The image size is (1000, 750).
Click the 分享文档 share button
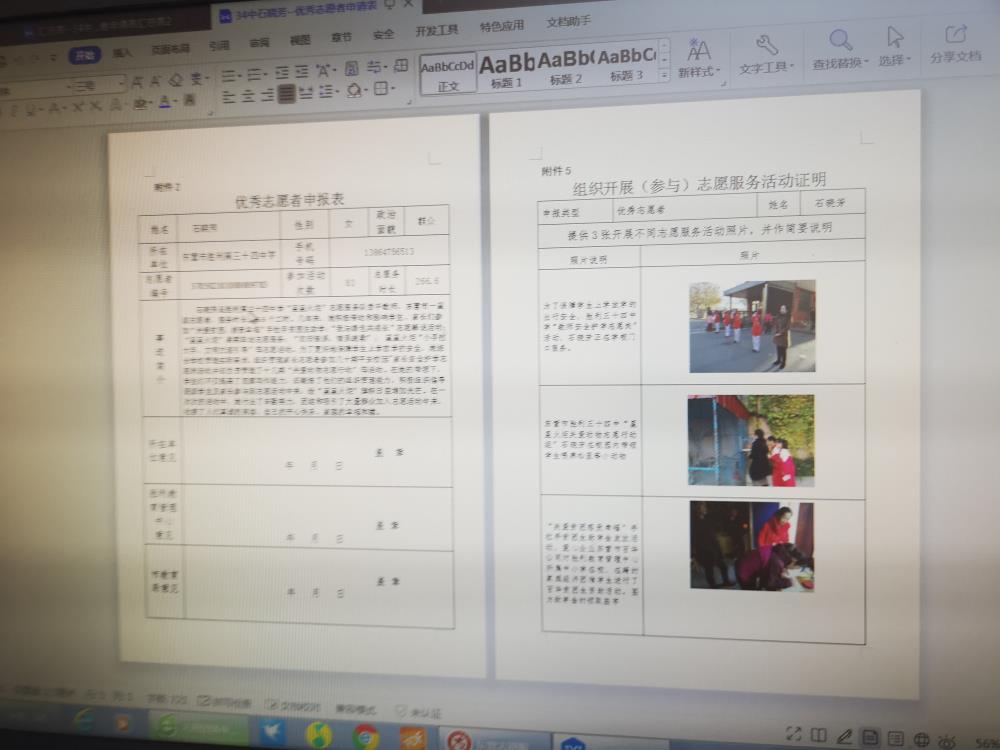(x=955, y=44)
